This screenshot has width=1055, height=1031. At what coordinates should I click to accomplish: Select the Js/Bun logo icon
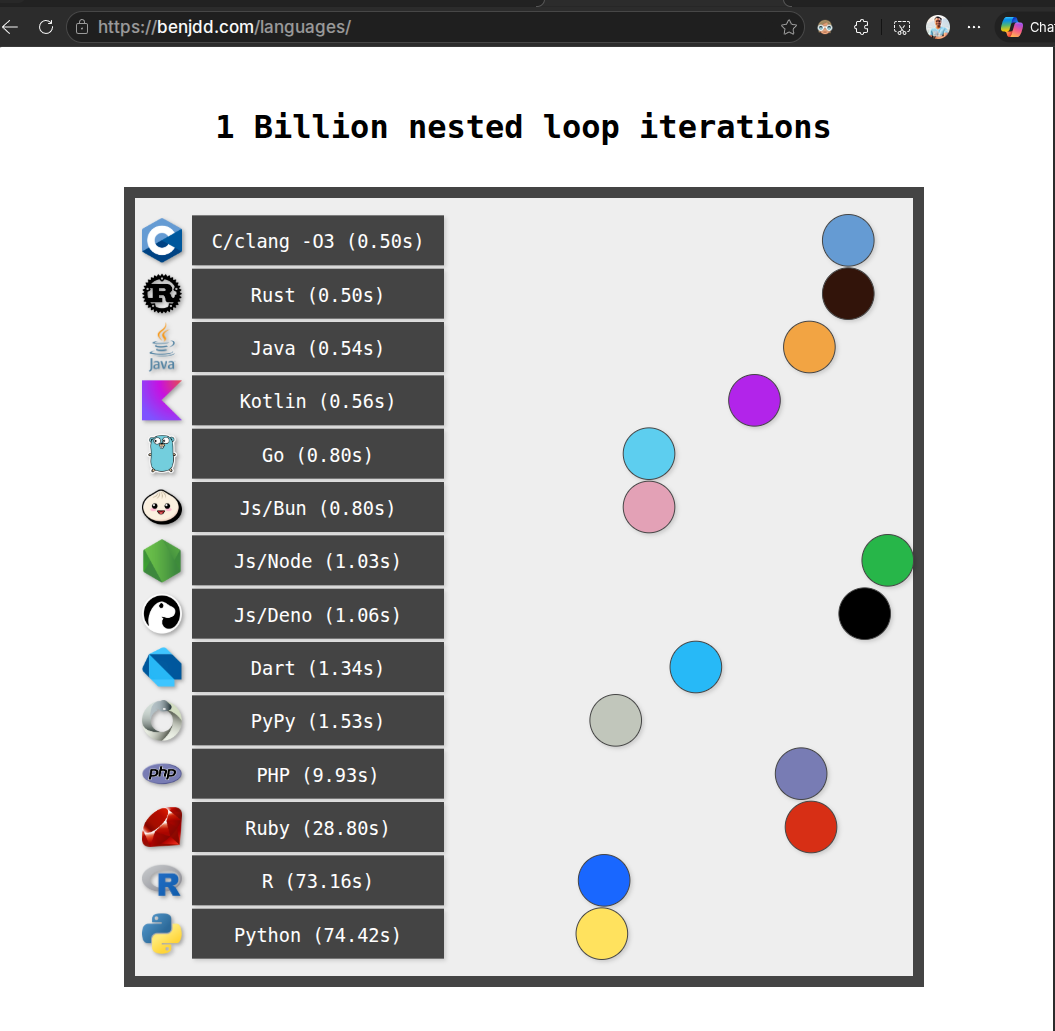(162, 507)
